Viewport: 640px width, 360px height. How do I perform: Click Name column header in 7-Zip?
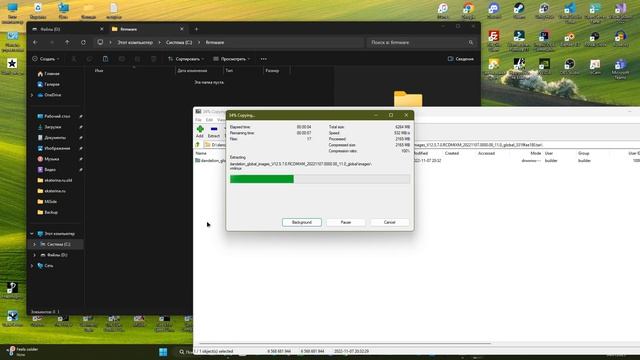[x=201, y=153]
